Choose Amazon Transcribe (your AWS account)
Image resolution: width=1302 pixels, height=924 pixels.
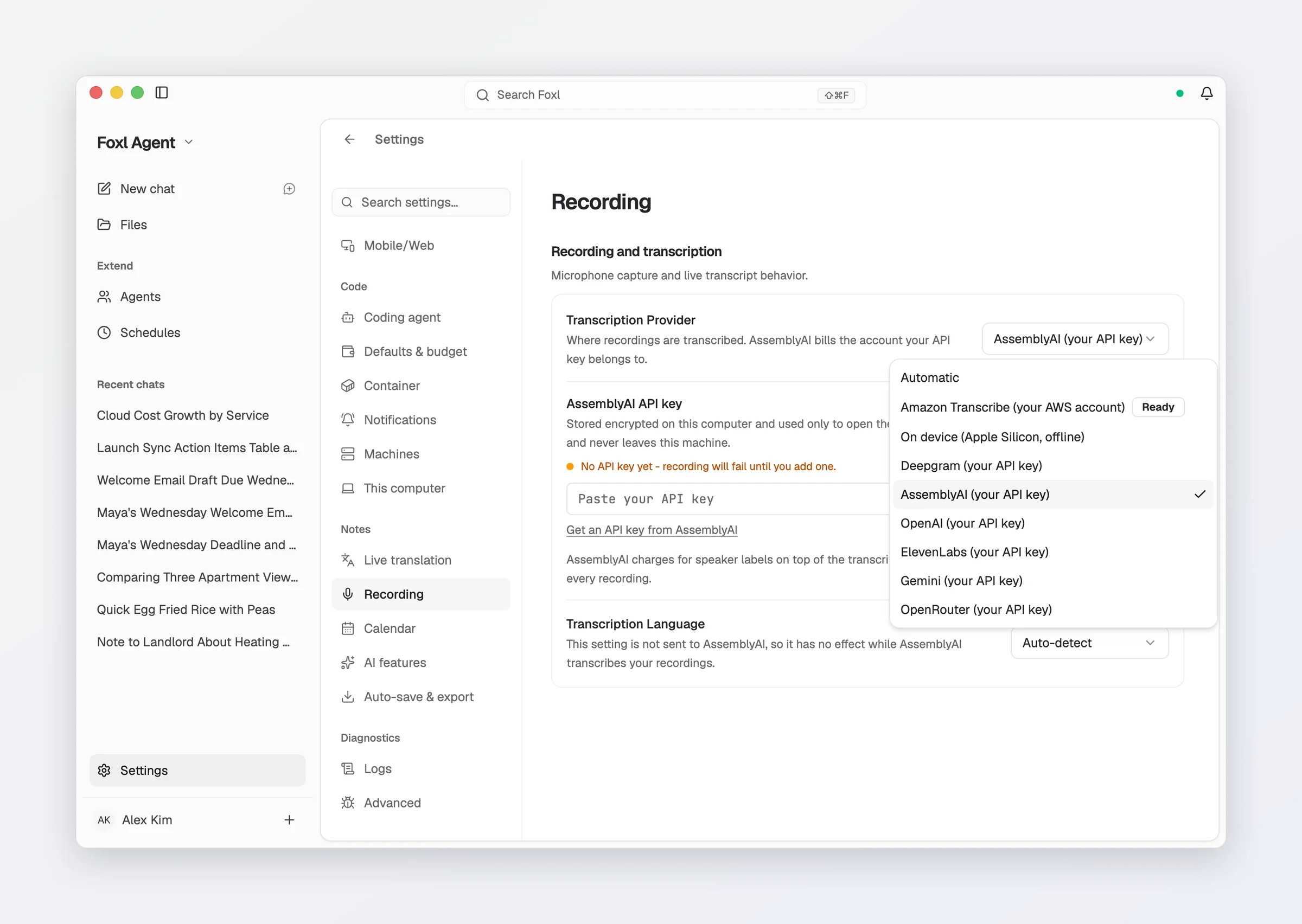tap(1053, 407)
